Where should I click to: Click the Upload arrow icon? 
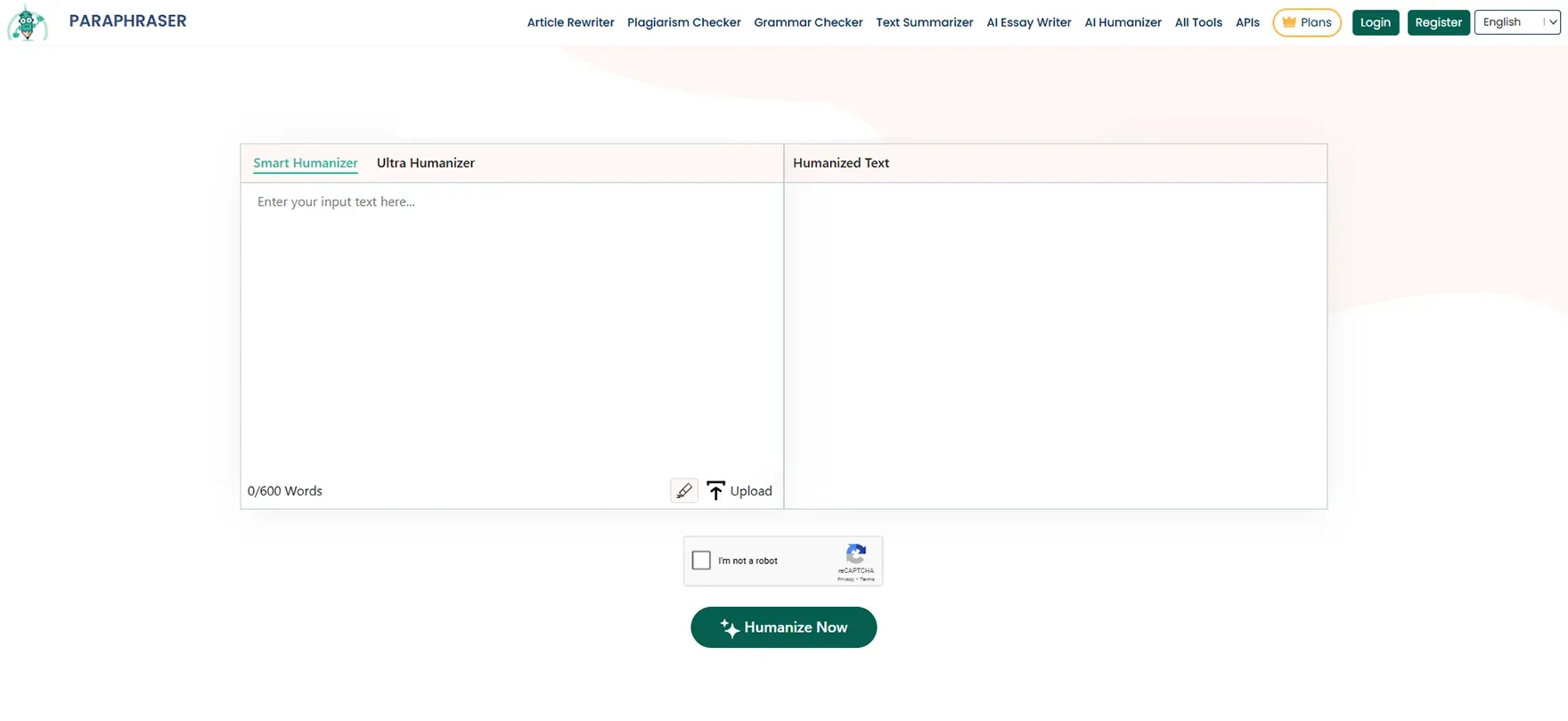pos(715,491)
